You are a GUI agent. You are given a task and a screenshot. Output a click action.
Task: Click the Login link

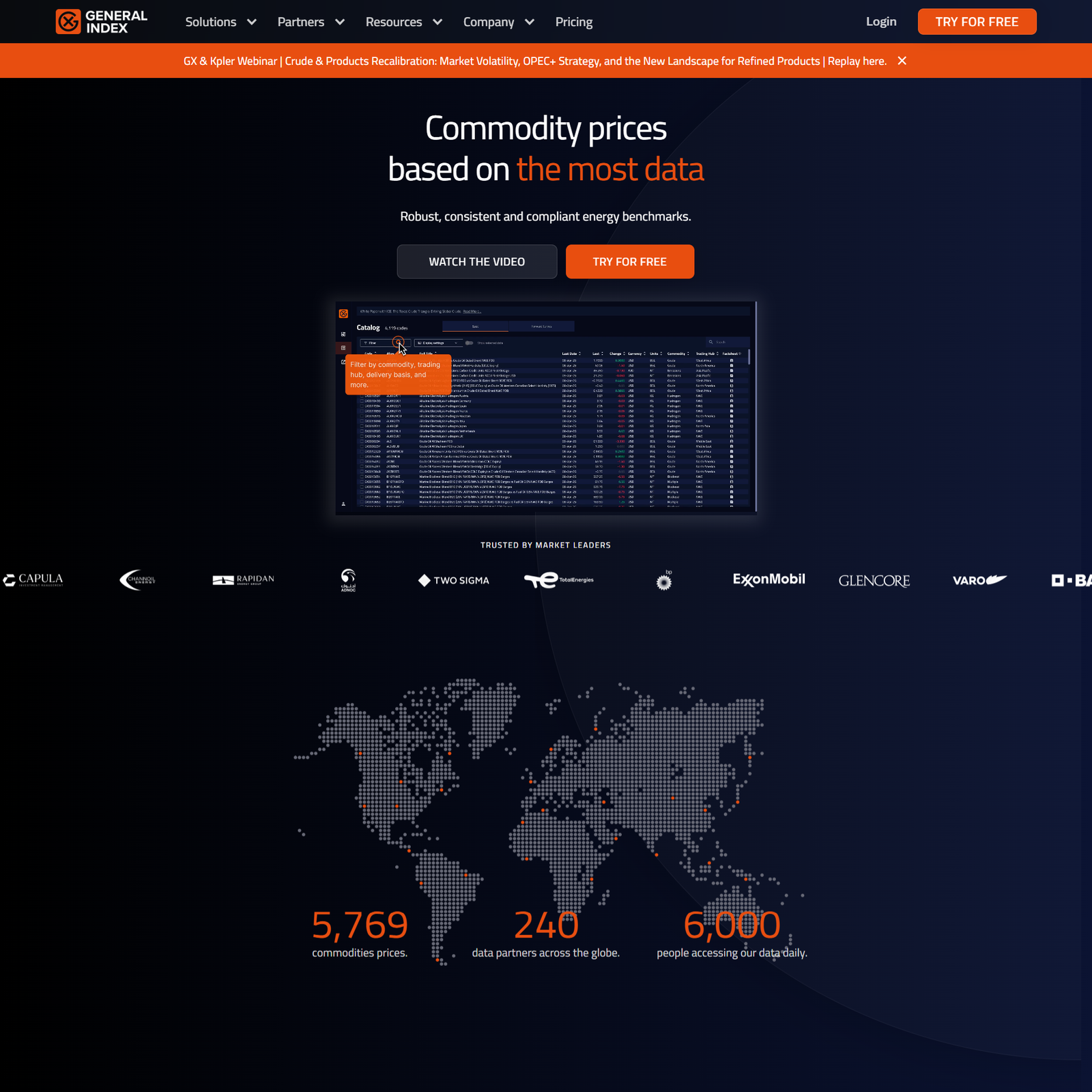click(880, 22)
